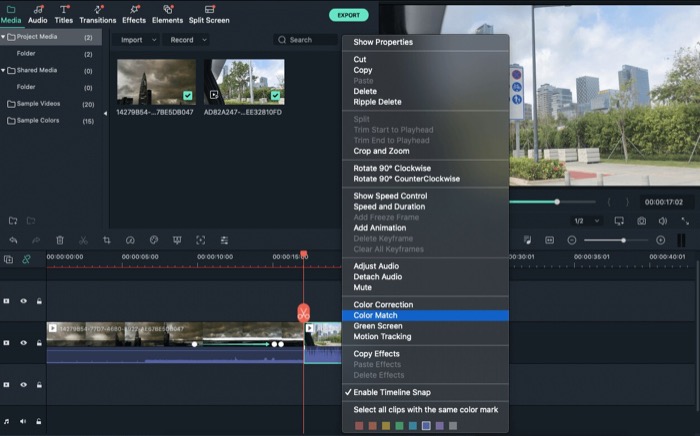
Task: Select the Split Screen tab
Action: [x=209, y=14]
